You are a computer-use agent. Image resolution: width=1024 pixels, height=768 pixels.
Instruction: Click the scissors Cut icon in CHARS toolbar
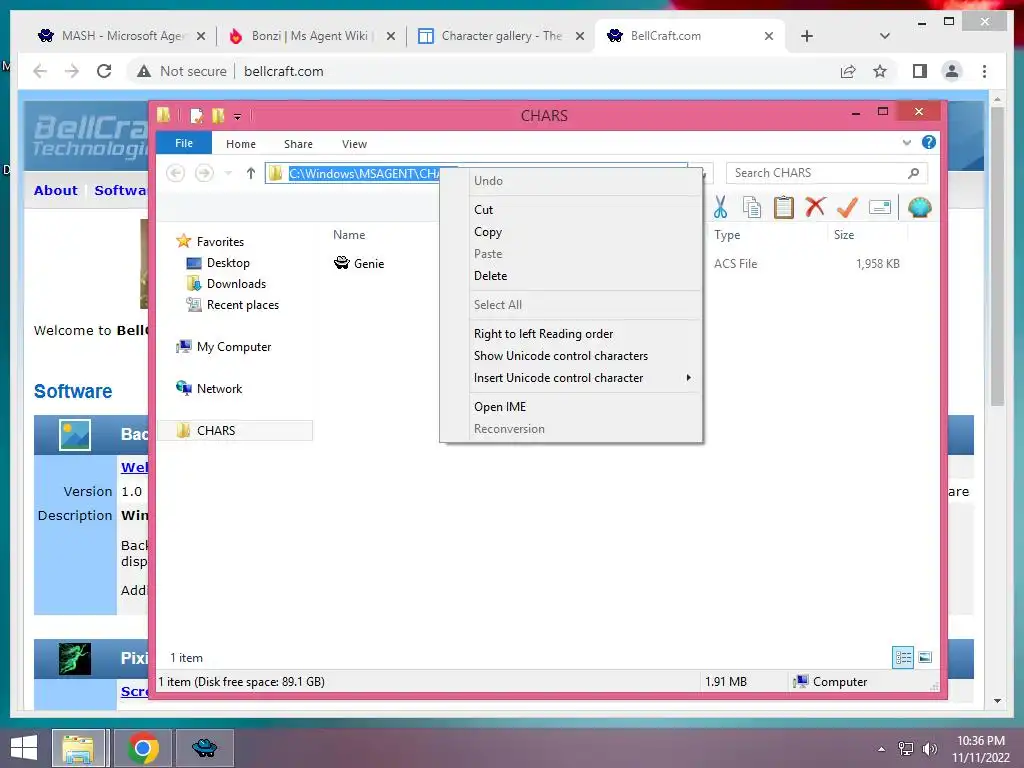coord(720,207)
